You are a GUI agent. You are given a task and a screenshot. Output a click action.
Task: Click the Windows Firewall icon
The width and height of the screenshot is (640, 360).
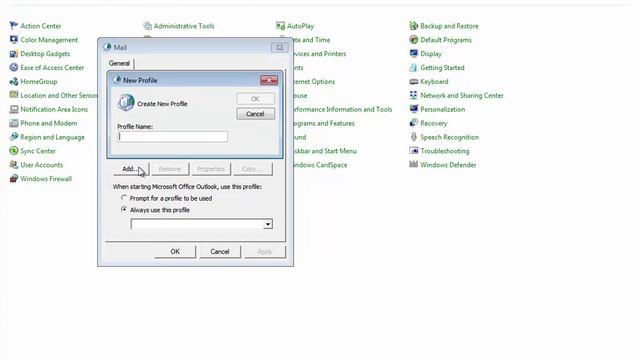13,178
